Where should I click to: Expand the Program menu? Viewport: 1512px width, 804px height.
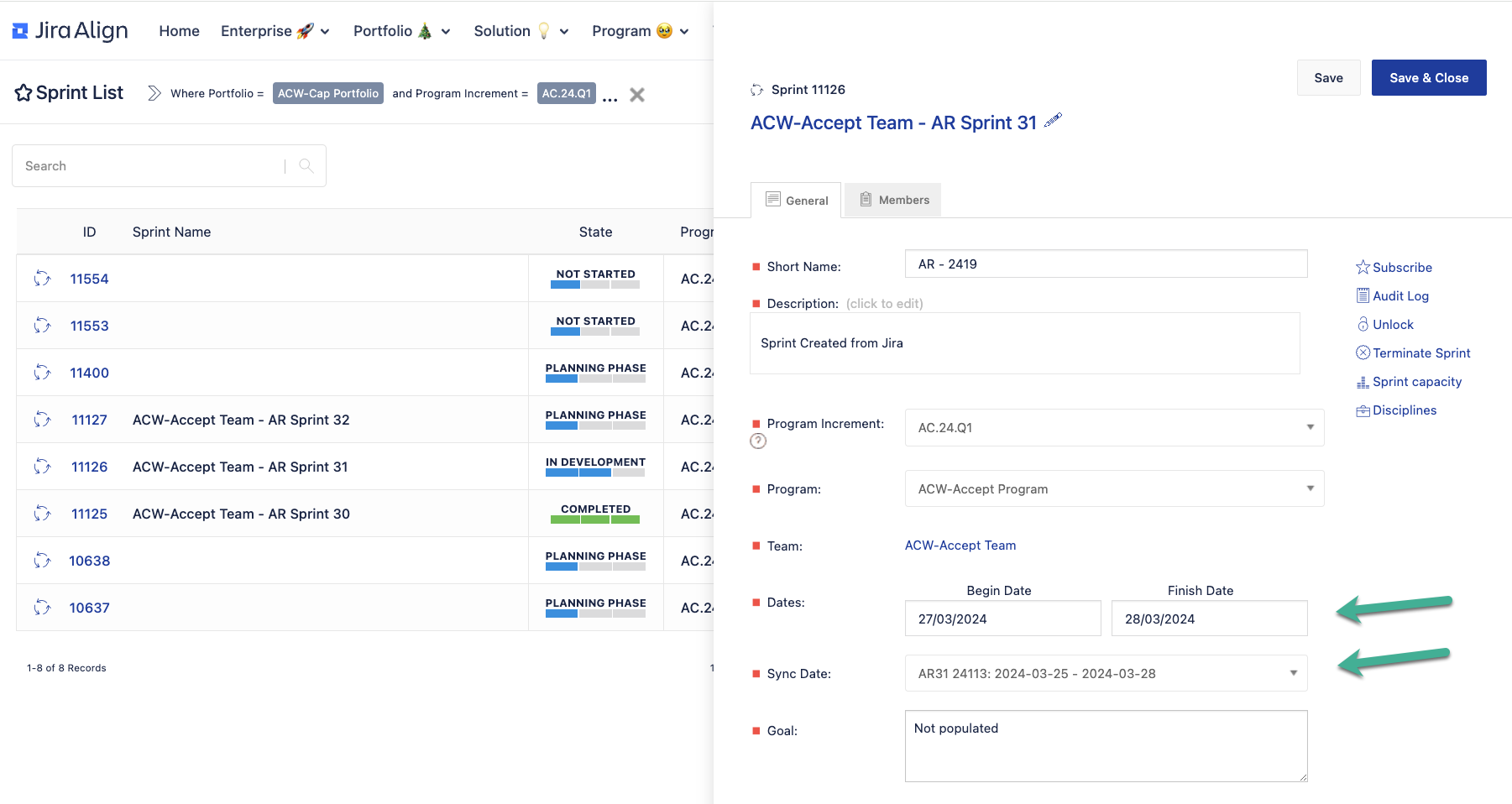click(x=641, y=31)
